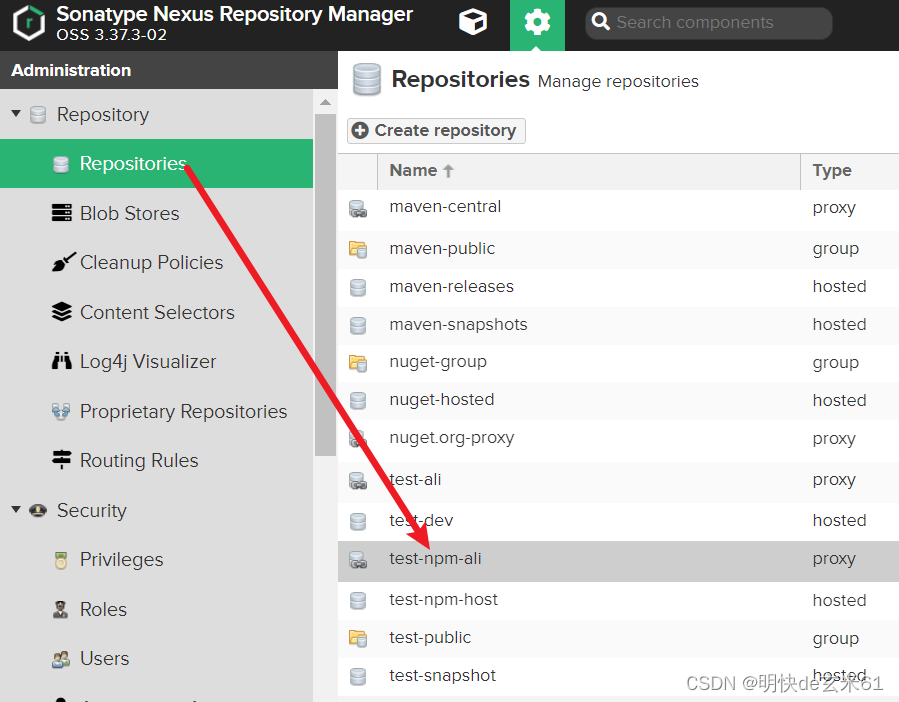The image size is (899, 702).
Task: Open the test-npm-host repository row
Action: coord(619,600)
